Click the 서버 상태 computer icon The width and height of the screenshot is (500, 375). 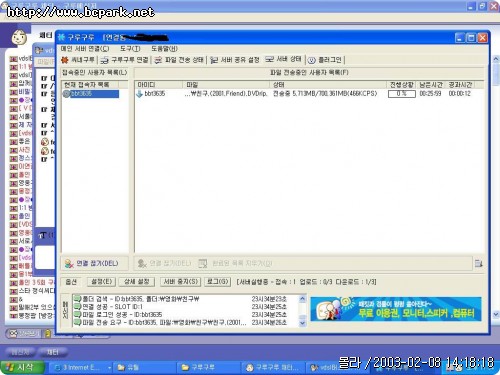click(x=269, y=59)
